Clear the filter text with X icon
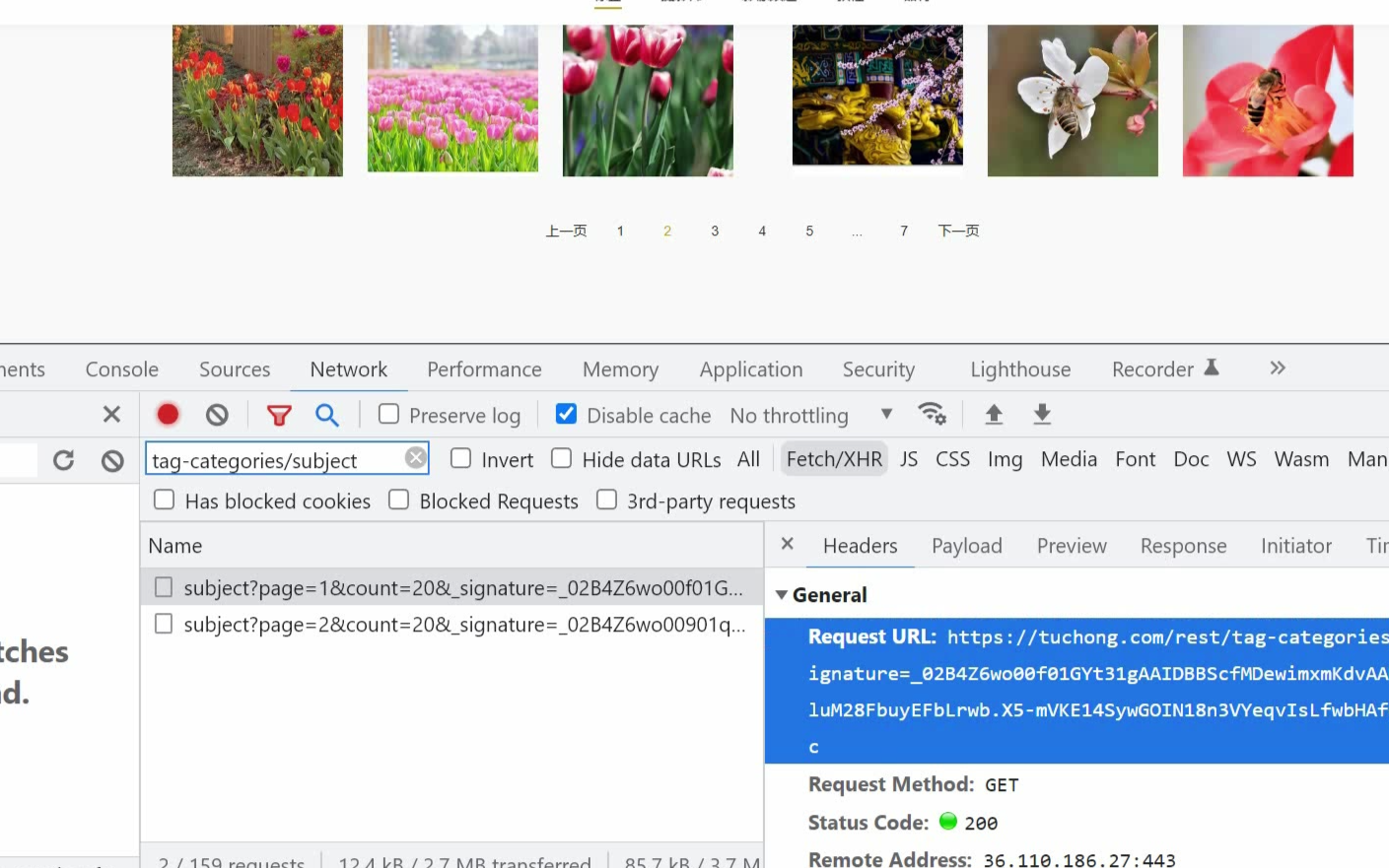1389x868 pixels. point(416,458)
